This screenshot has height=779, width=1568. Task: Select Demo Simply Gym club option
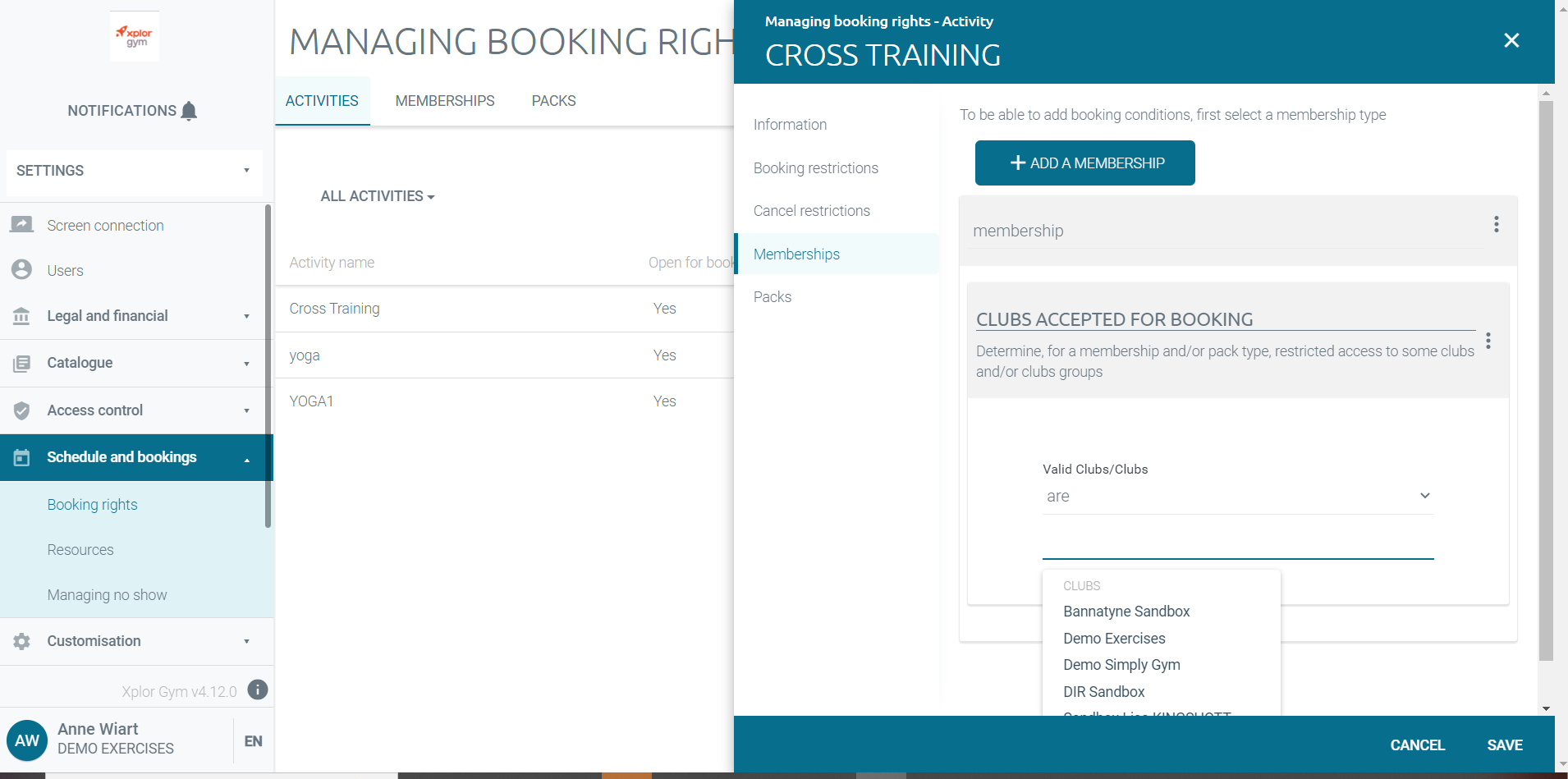(1121, 665)
